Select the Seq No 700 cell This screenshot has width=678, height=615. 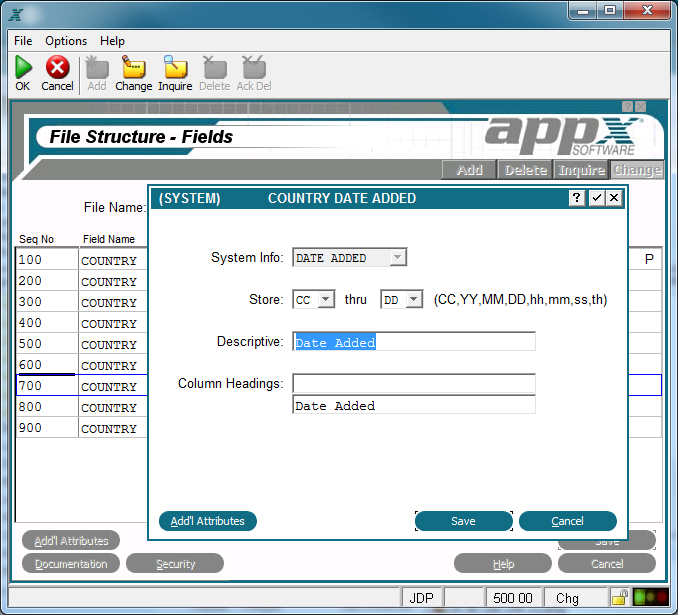click(x=47, y=385)
